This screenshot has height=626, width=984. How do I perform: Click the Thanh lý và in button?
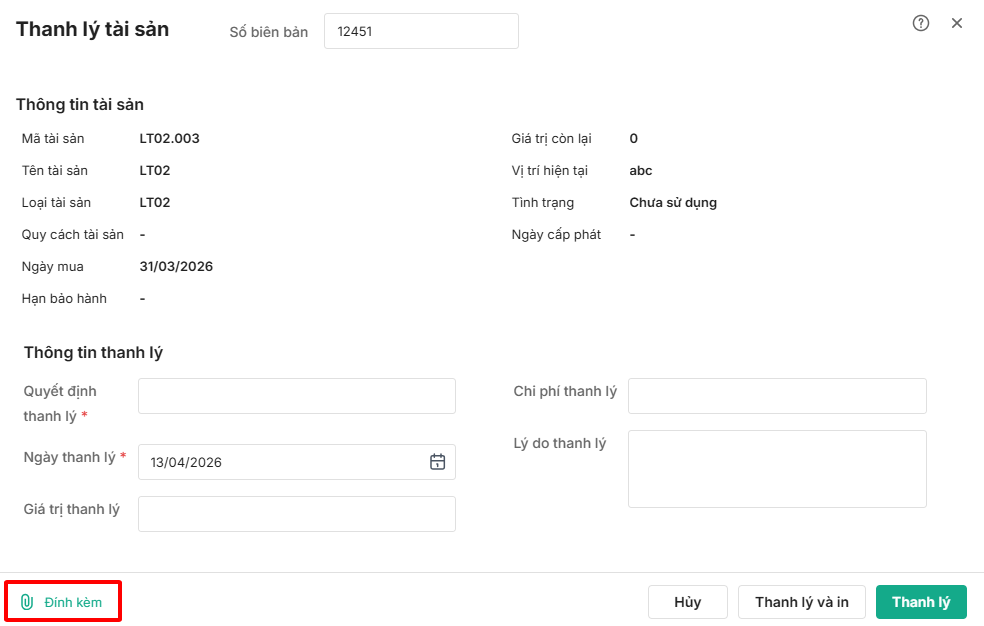[x=802, y=602]
